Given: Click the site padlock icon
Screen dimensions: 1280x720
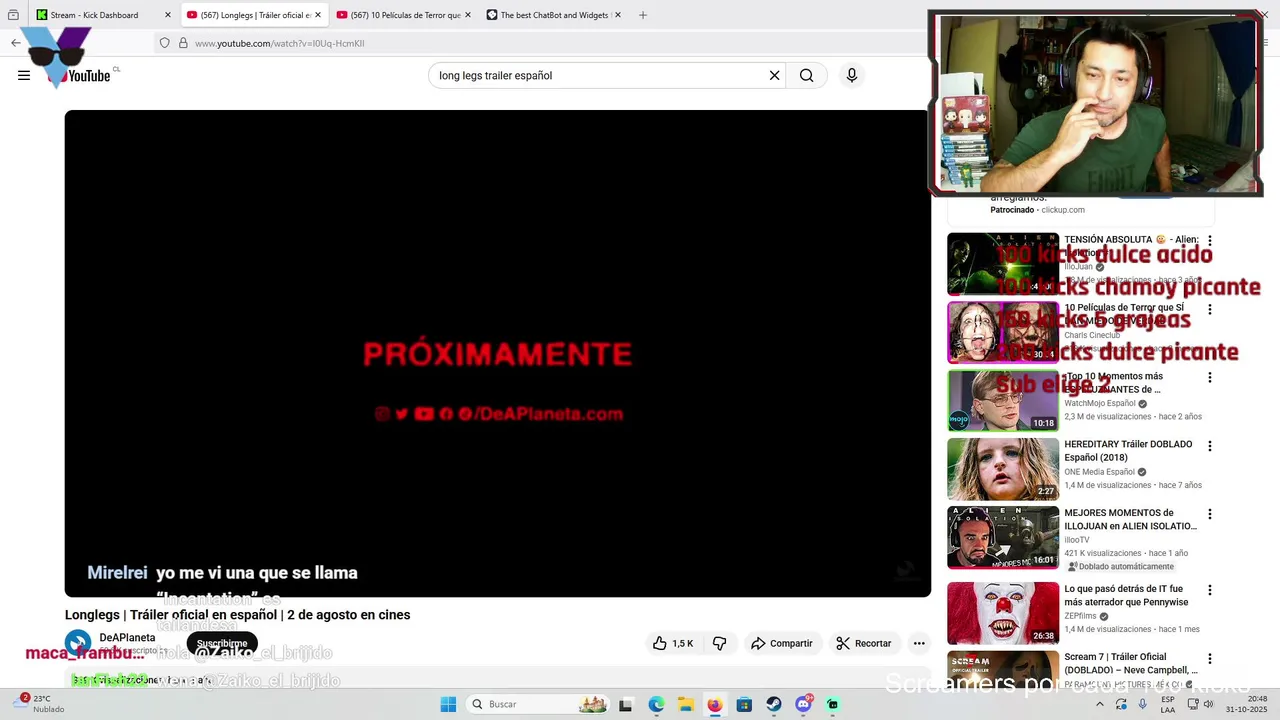Looking at the screenshot, I should pos(183,43).
